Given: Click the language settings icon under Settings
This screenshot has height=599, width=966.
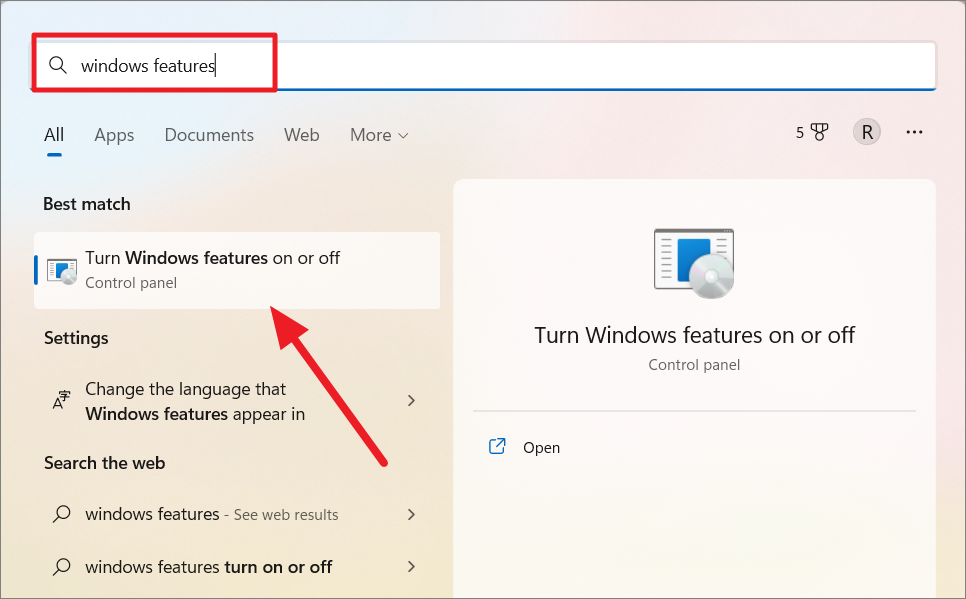Looking at the screenshot, I should click(61, 400).
